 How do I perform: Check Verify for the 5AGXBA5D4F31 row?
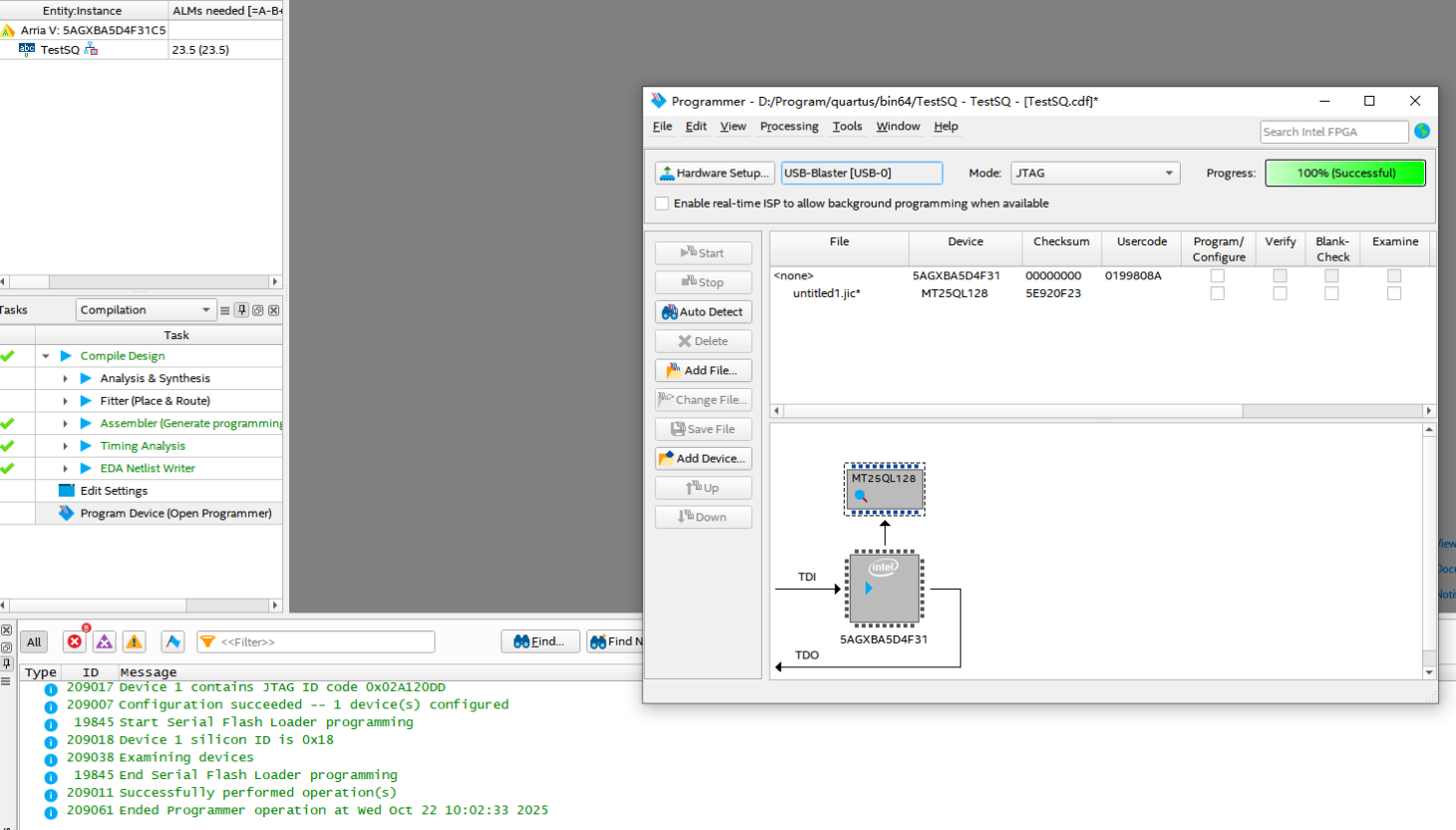tap(1280, 275)
